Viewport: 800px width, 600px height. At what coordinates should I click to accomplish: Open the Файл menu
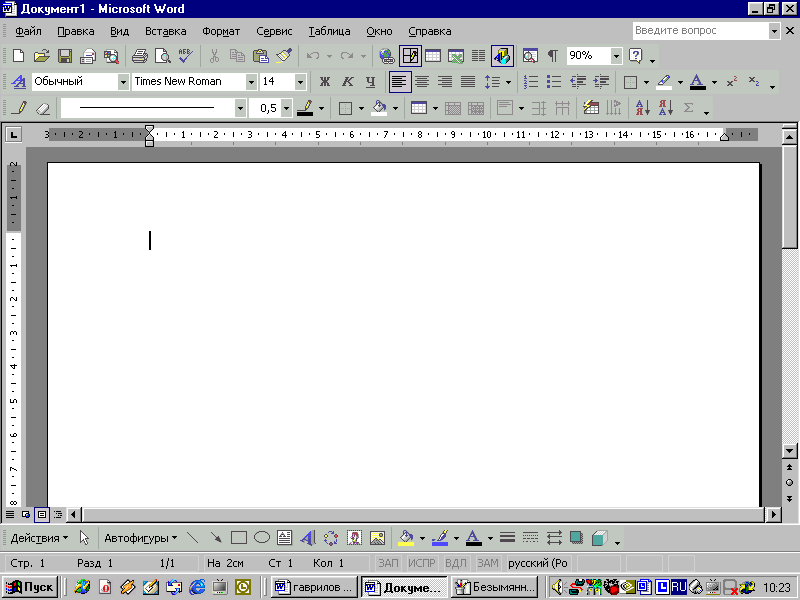point(28,31)
